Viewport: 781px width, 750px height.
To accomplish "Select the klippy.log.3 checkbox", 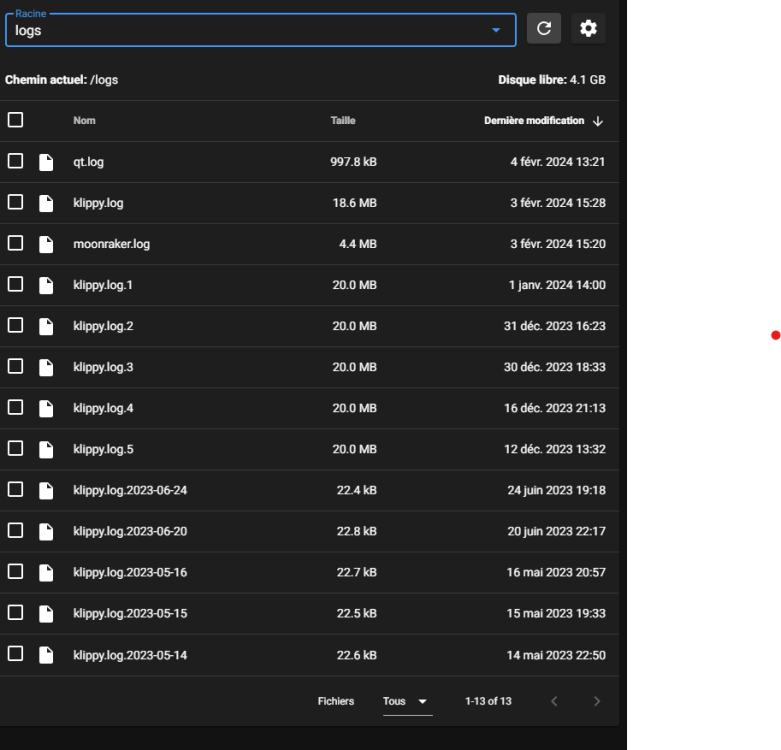I will pos(15,367).
